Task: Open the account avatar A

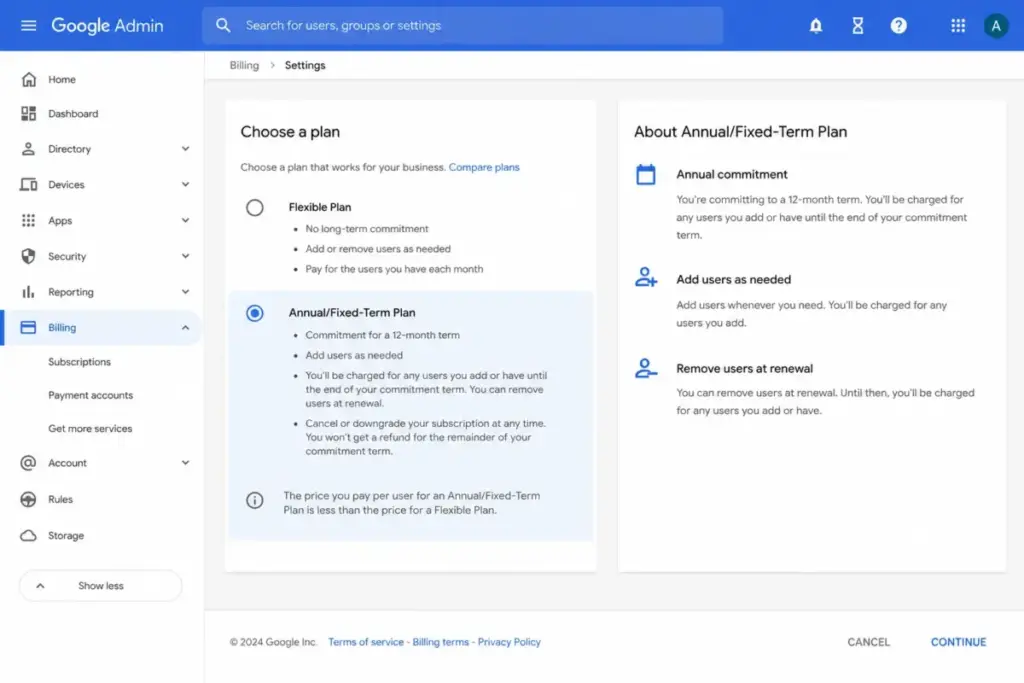Action: click(995, 25)
